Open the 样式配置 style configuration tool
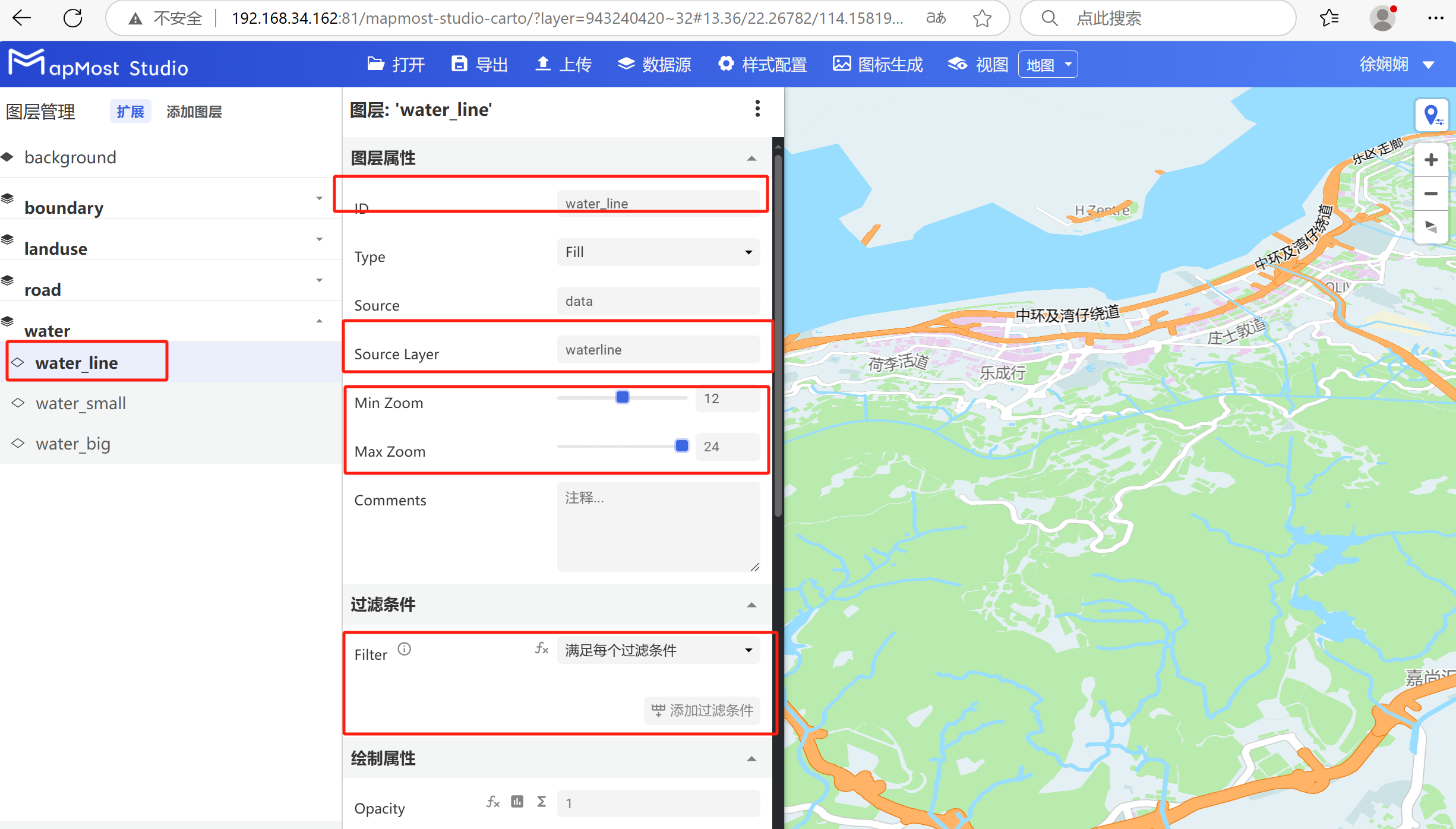 762,64
